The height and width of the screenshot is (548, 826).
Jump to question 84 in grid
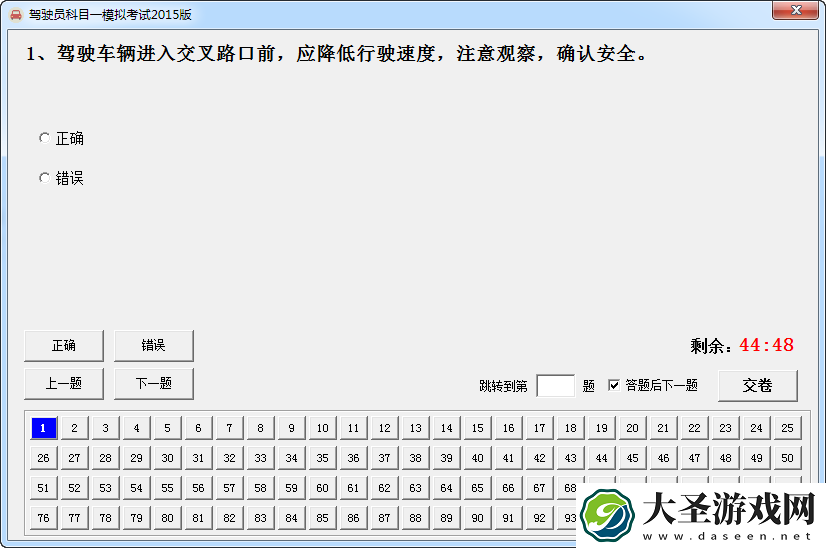(291, 518)
